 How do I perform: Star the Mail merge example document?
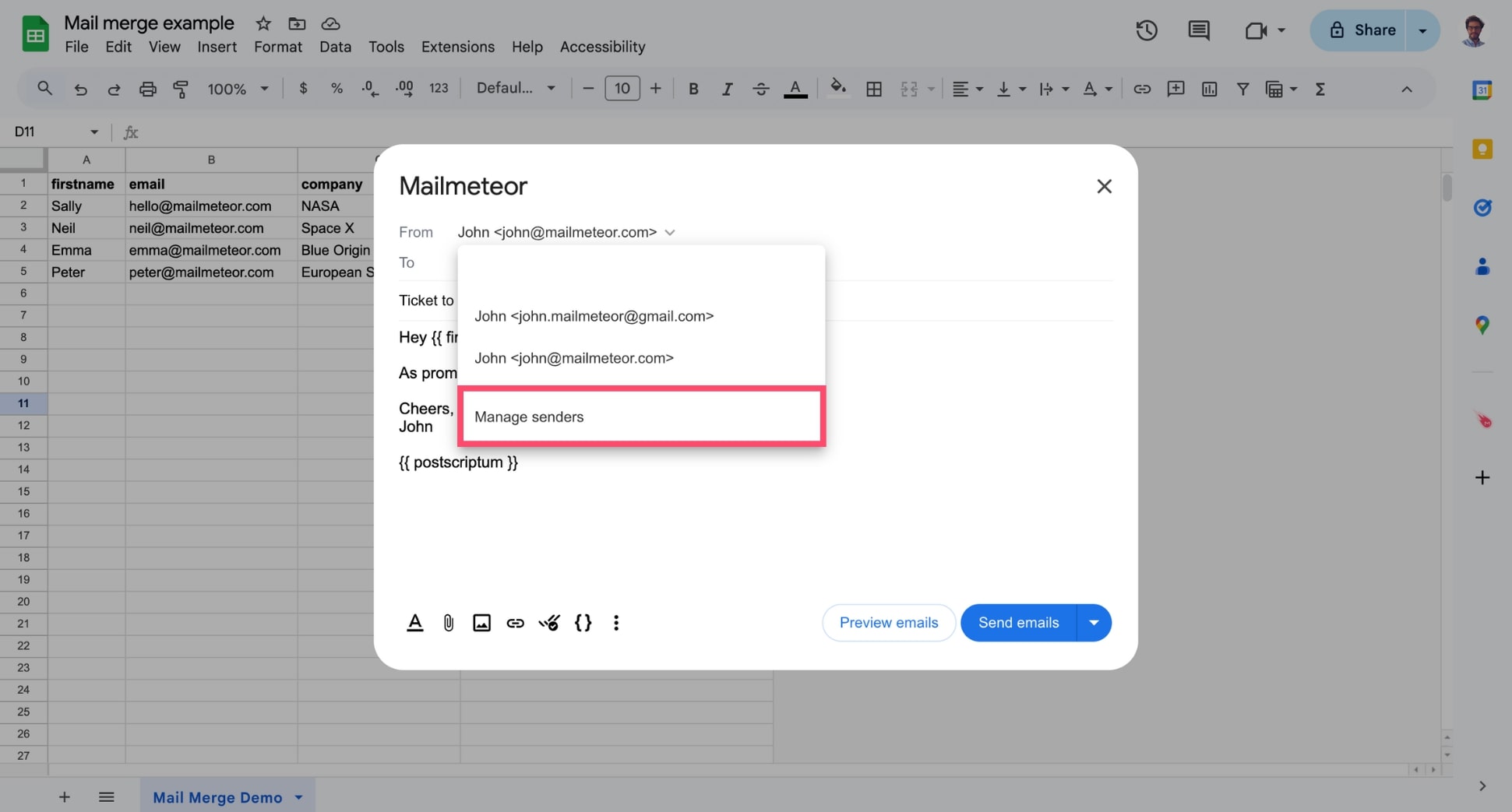pos(263,23)
